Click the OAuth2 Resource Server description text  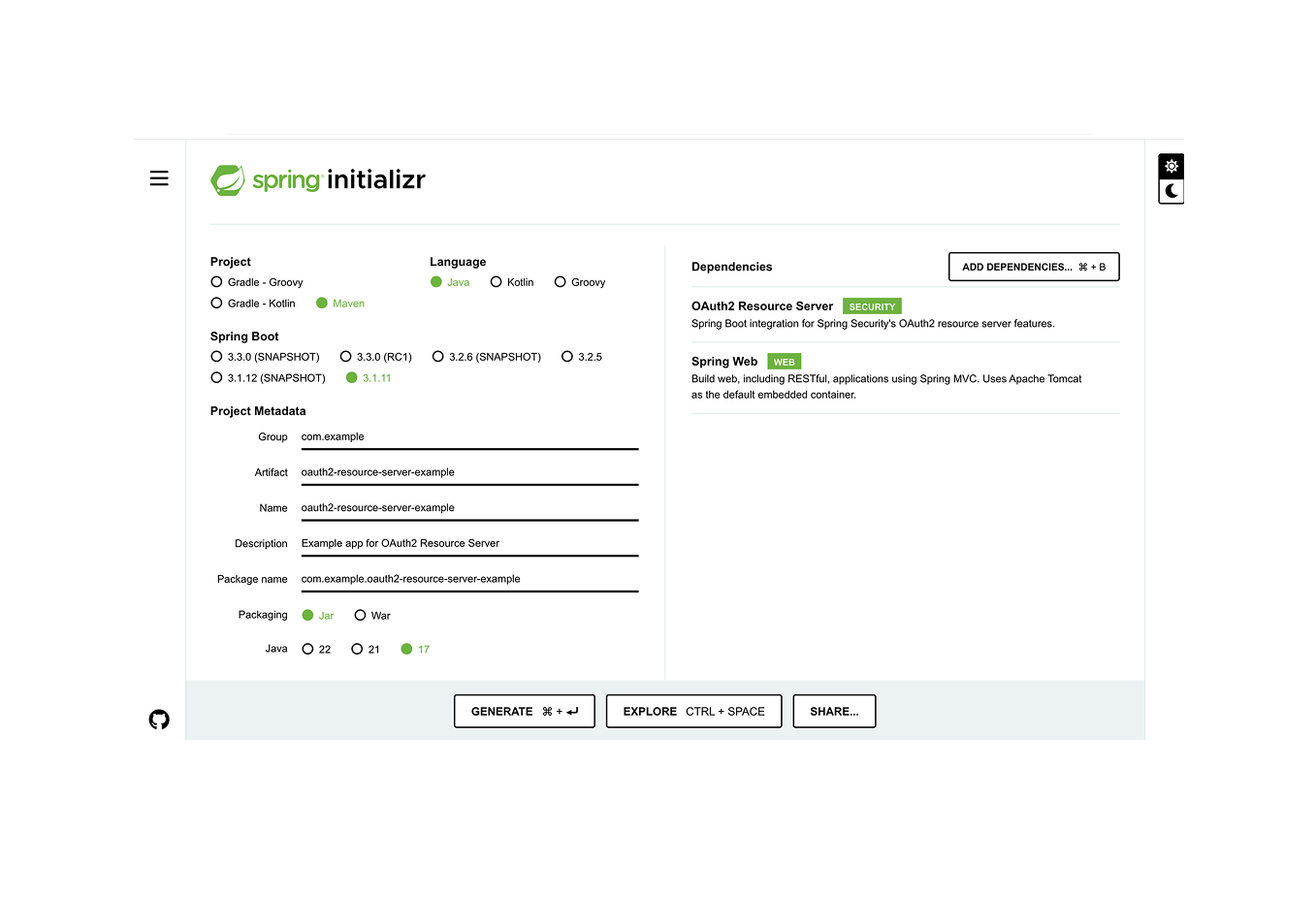873,324
